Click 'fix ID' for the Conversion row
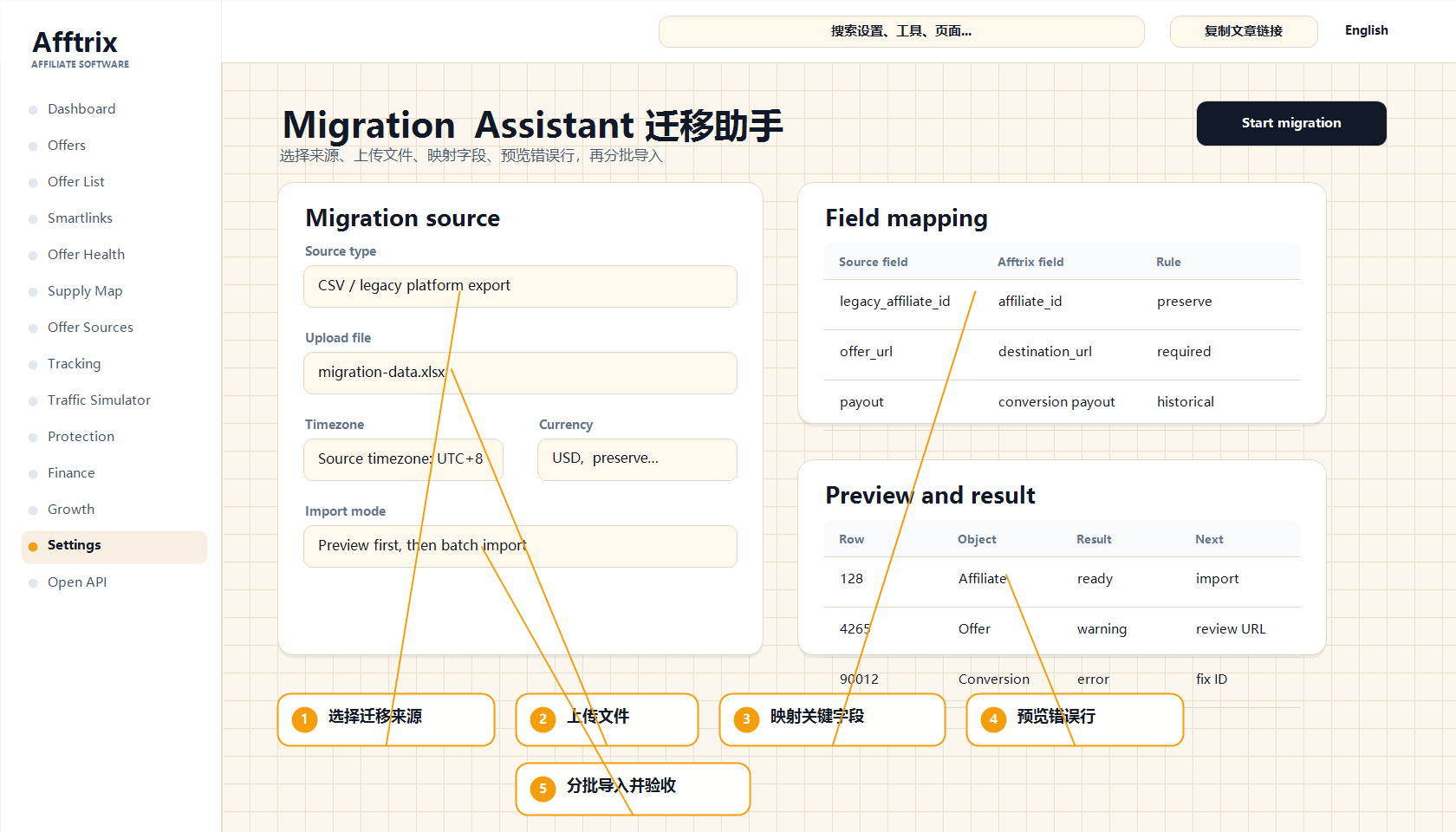The image size is (1456, 832). (1212, 679)
